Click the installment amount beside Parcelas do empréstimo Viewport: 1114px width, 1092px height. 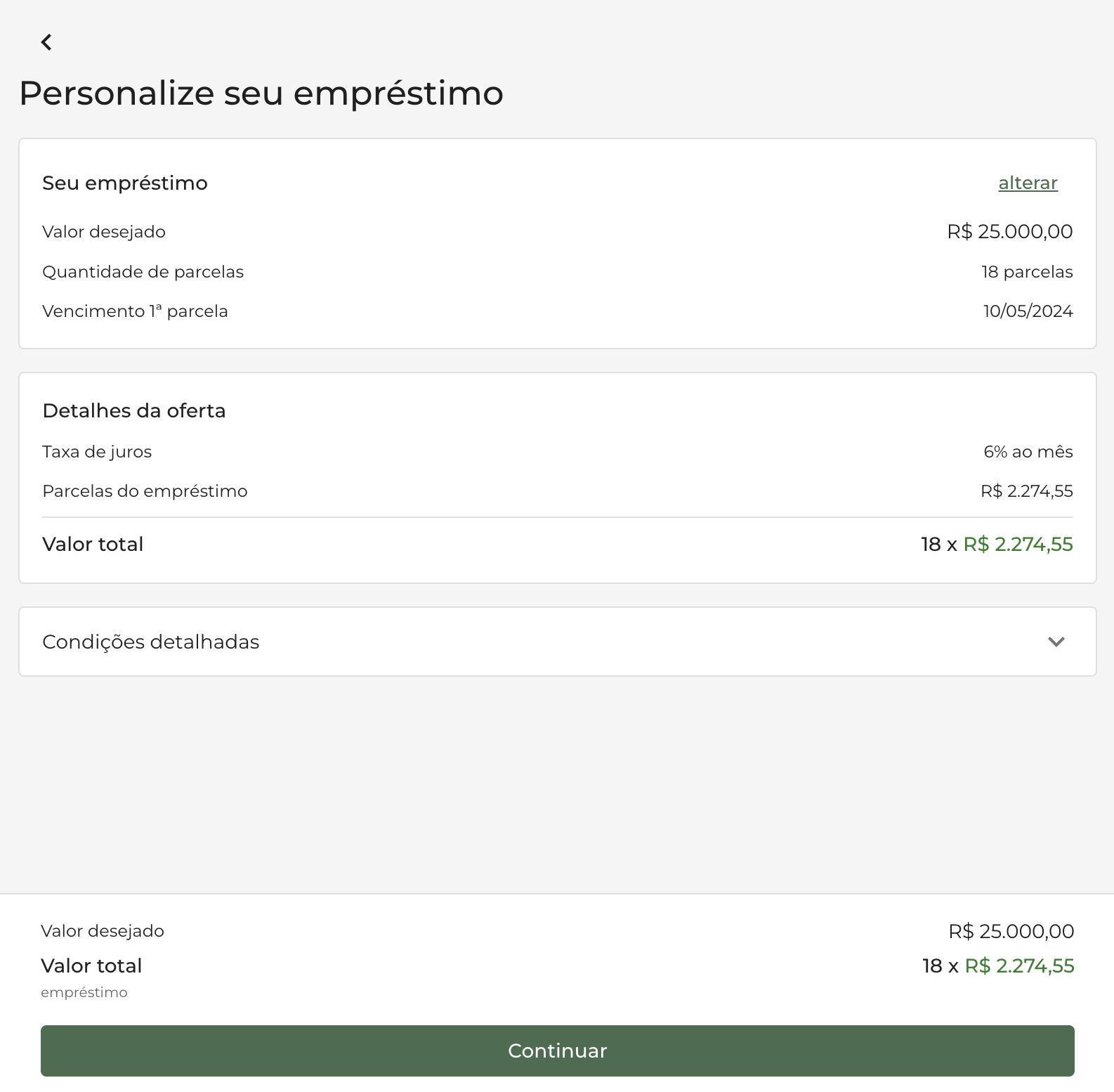pos(1026,491)
